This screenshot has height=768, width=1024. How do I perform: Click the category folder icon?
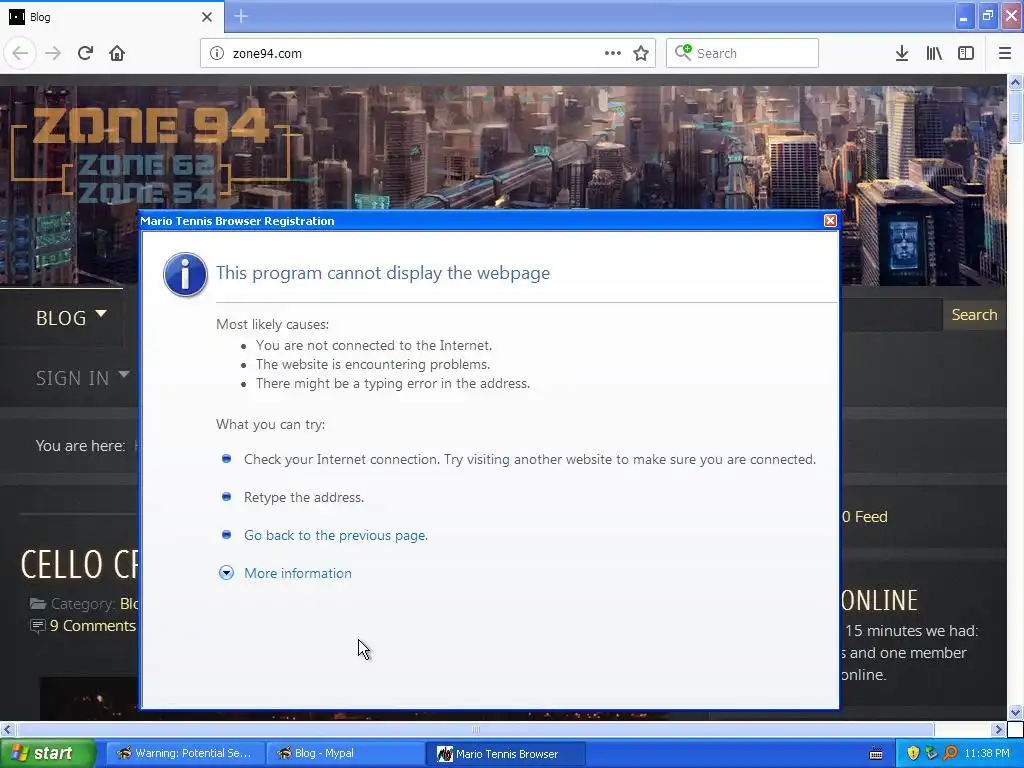38,603
